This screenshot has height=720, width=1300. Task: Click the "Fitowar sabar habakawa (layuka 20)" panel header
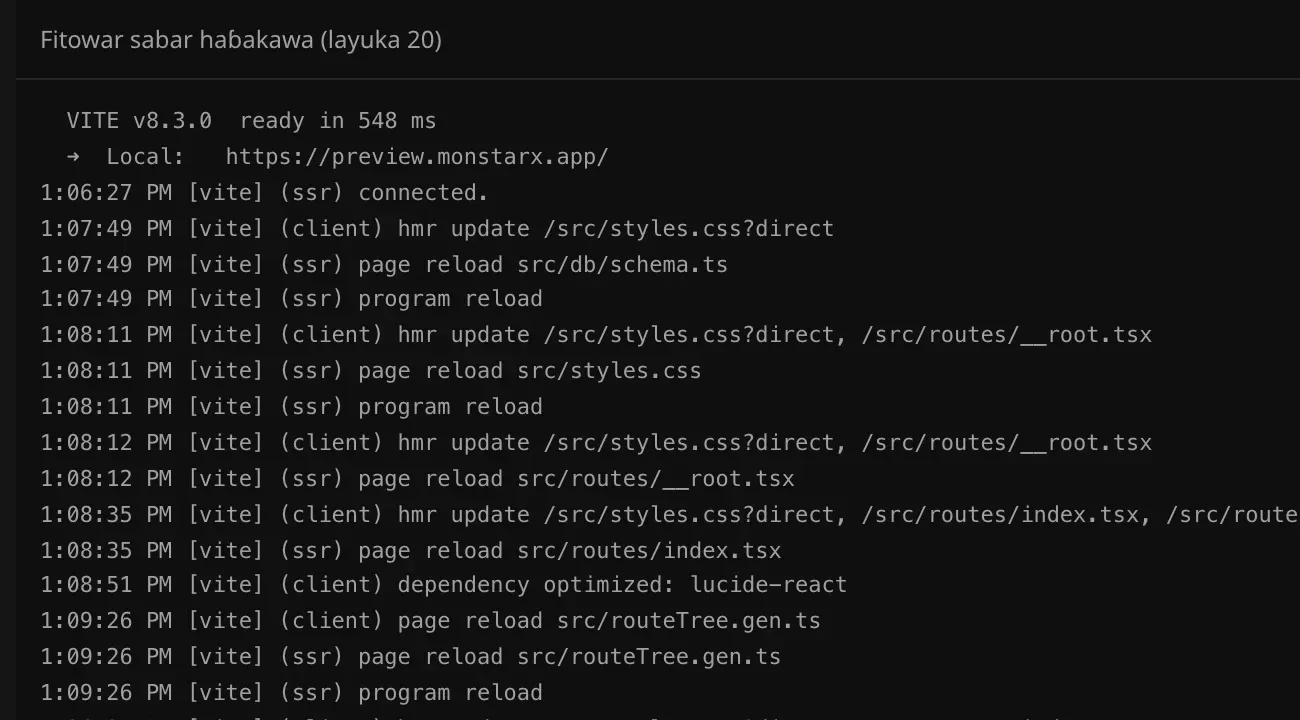pyautogui.click(x=241, y=40)
